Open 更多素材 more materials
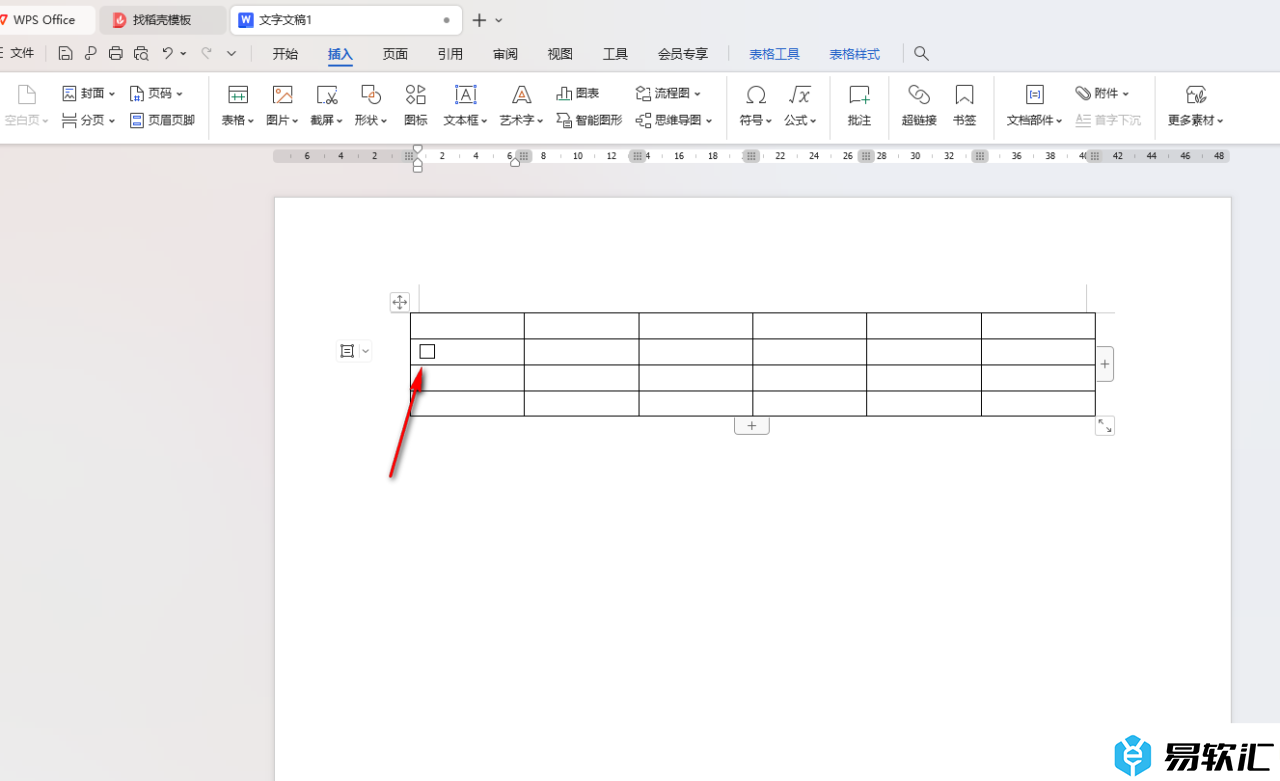This screenshot has width=1280, height=781. 1196,106
